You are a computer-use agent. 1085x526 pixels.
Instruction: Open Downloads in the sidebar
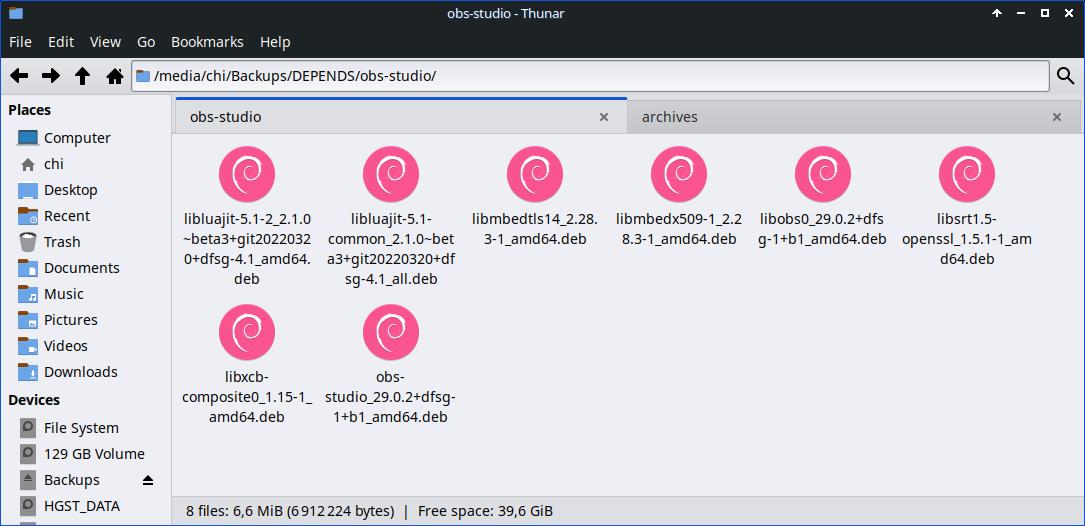pos(86,372)
